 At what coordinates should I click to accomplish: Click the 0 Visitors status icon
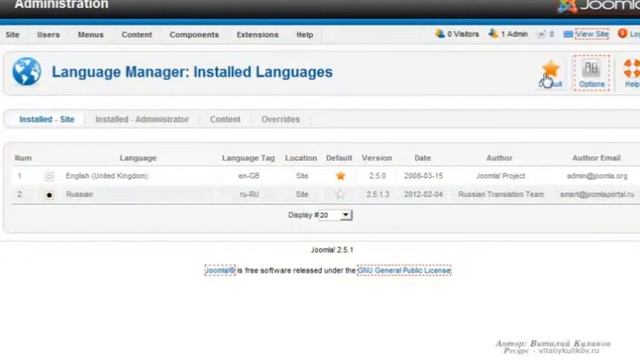tap(440, 34)
